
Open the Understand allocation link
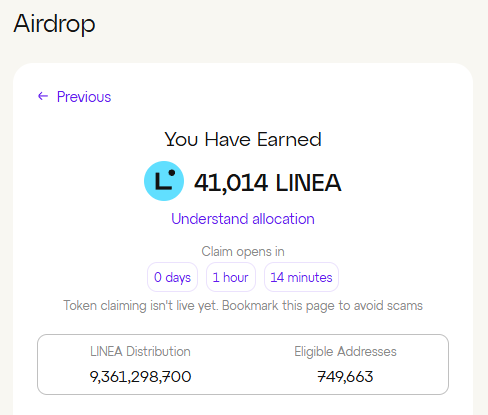point(243,219)
